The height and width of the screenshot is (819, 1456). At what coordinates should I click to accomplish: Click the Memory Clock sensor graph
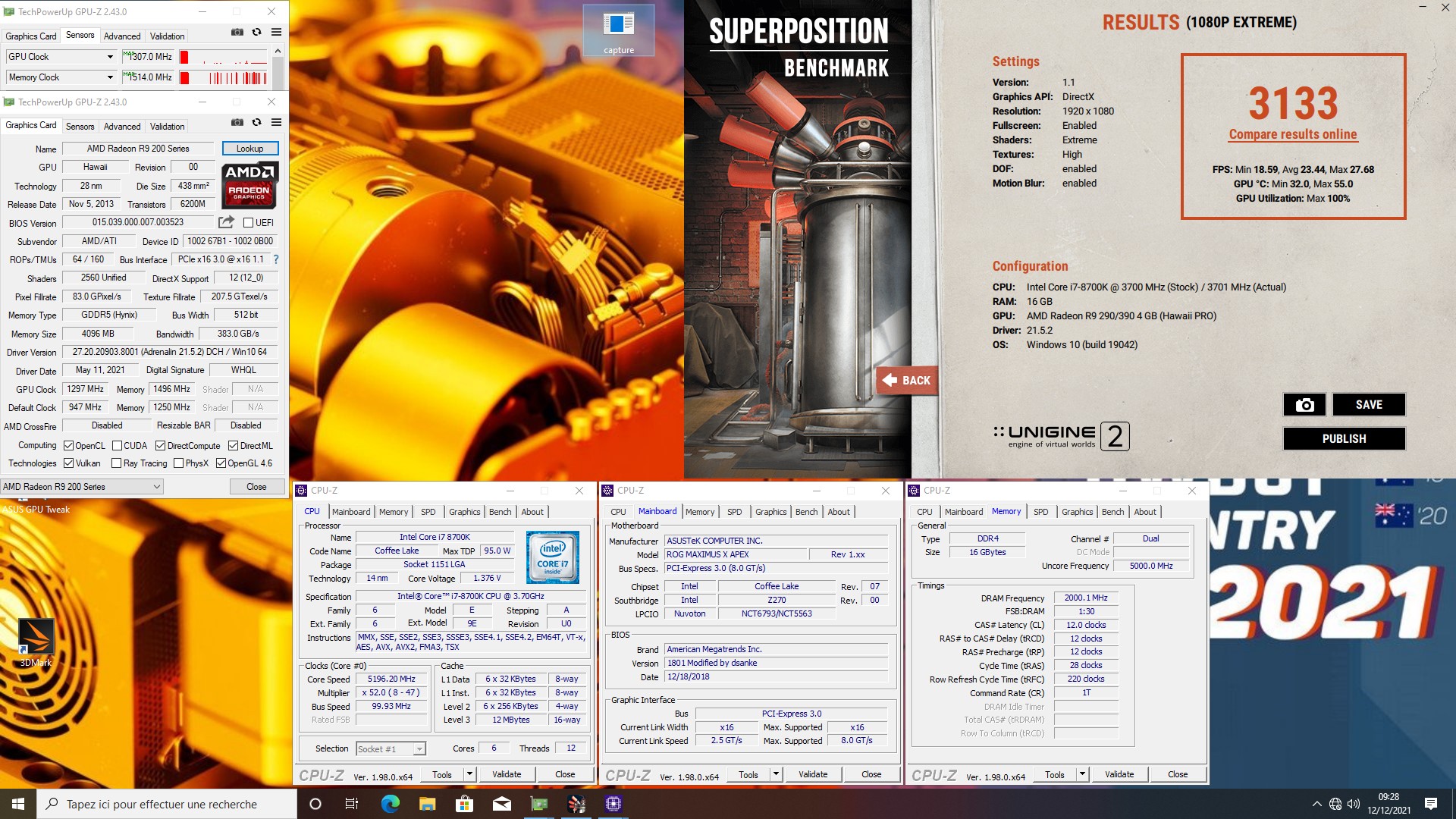coord(224,77)
